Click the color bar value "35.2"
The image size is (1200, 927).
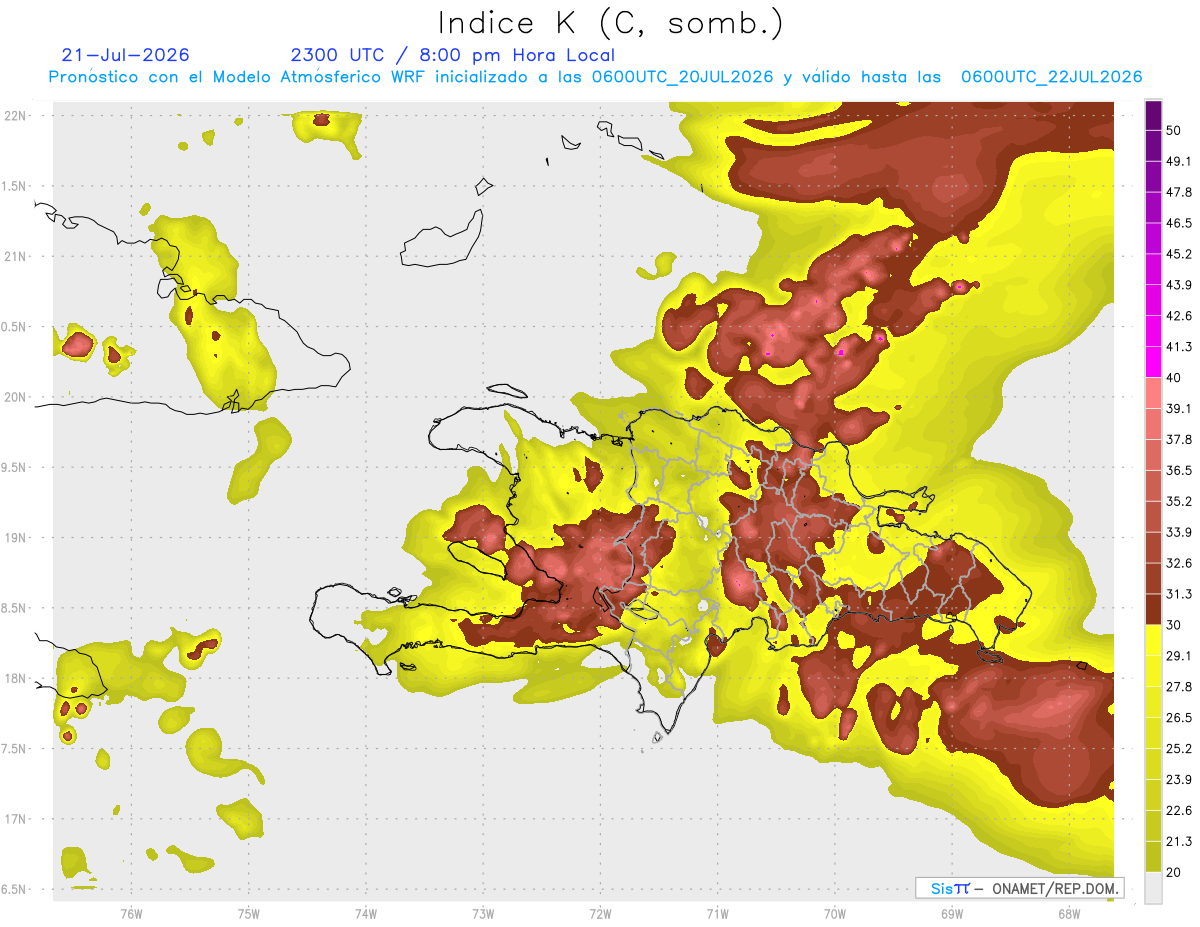tap(1178, 501)
